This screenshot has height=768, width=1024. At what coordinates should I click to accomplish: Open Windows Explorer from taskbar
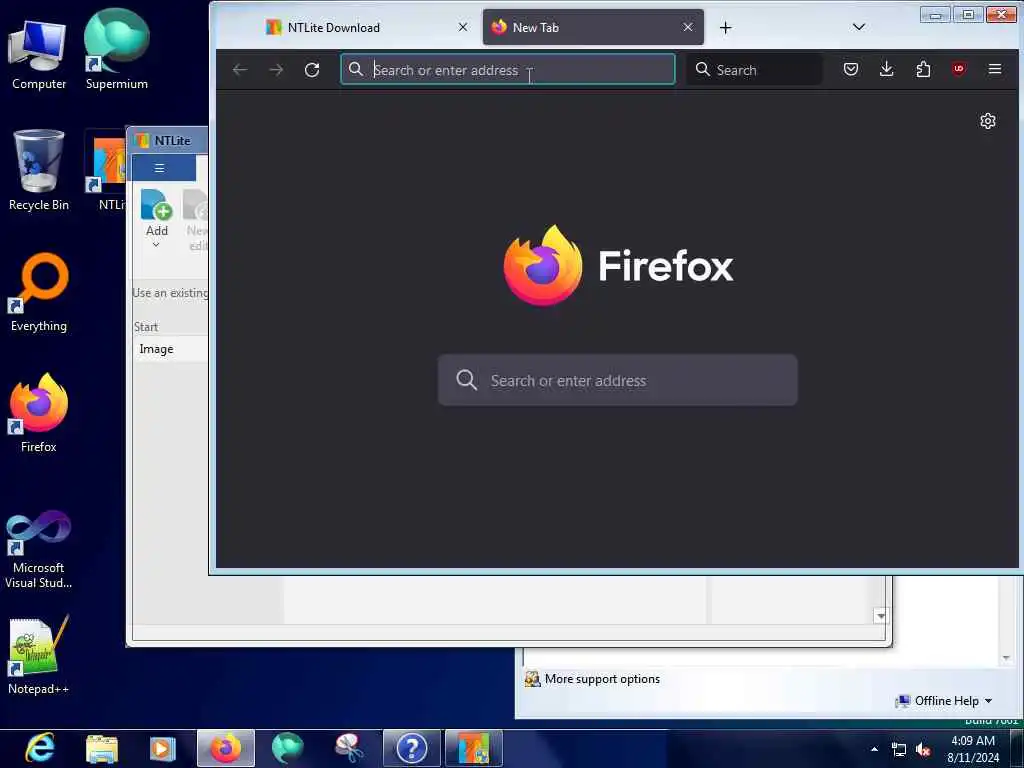click(x=102, y=748)
